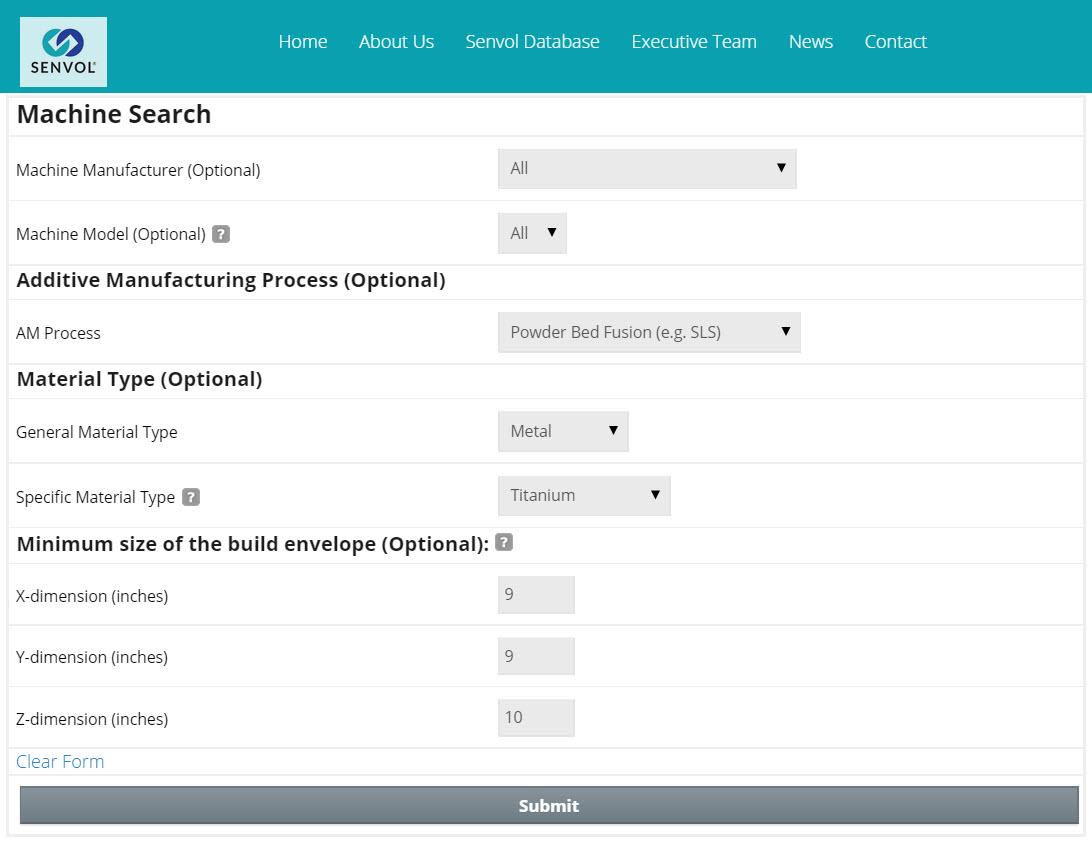Open the Machine Manufacturer dropdown
Image resolution: width=1092 pixels, height=843 pixels.
pos(647,169)
